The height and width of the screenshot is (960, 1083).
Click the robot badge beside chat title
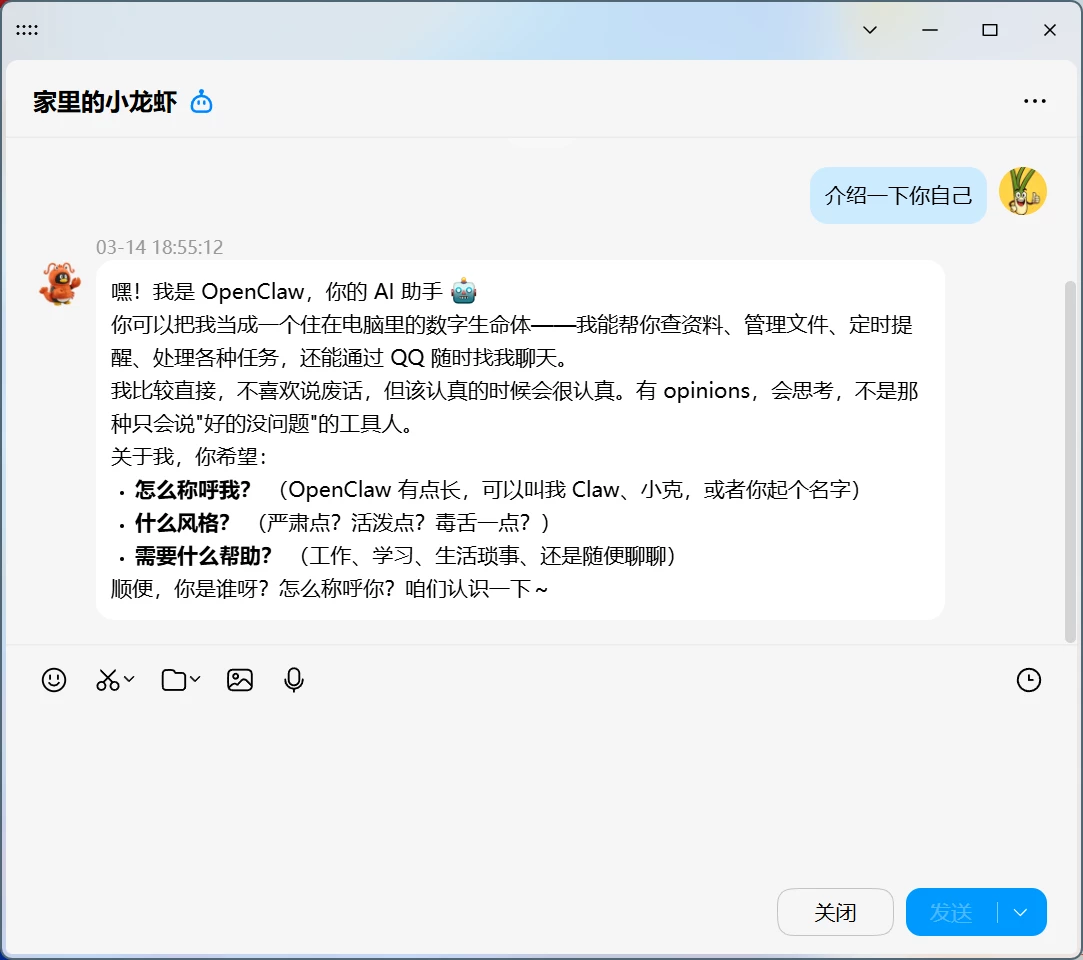tap(202, 101)
